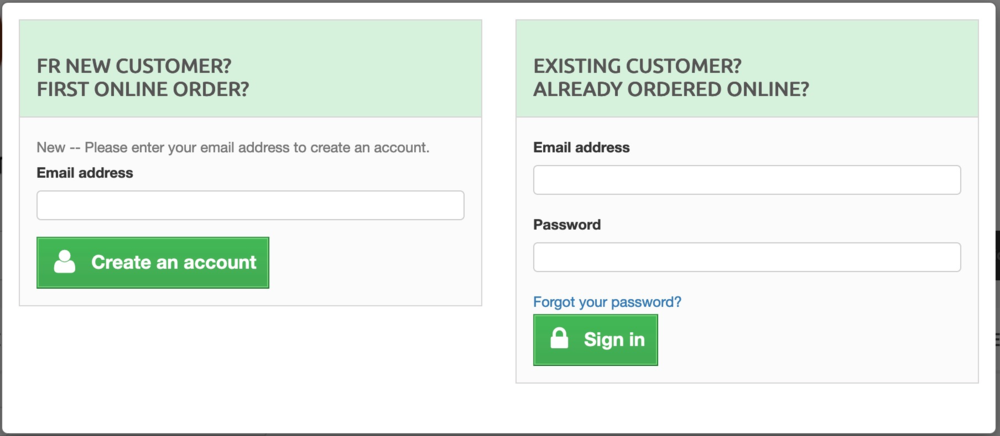Select the FR NEW CUSTOMER? heading text

[x=134, y=67]
